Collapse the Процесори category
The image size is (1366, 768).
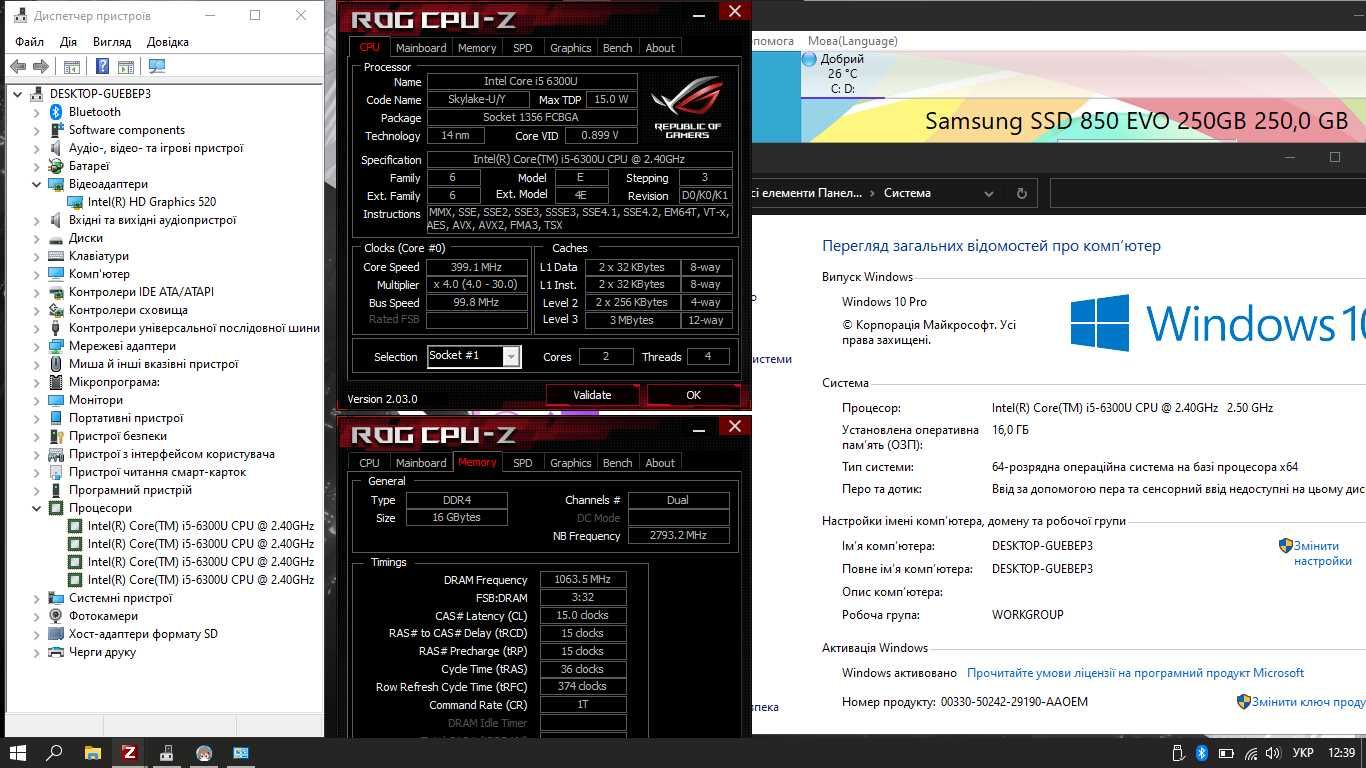click(37, 508)
